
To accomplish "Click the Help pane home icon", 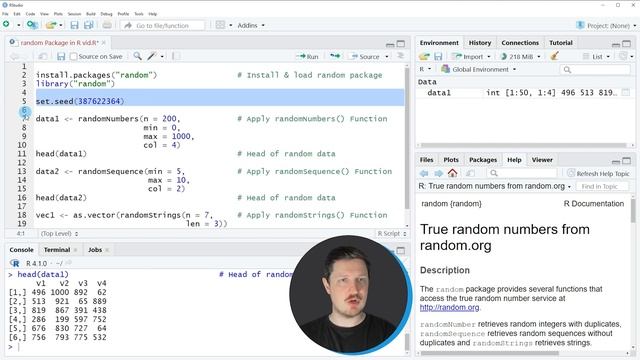I will [452, 173].
